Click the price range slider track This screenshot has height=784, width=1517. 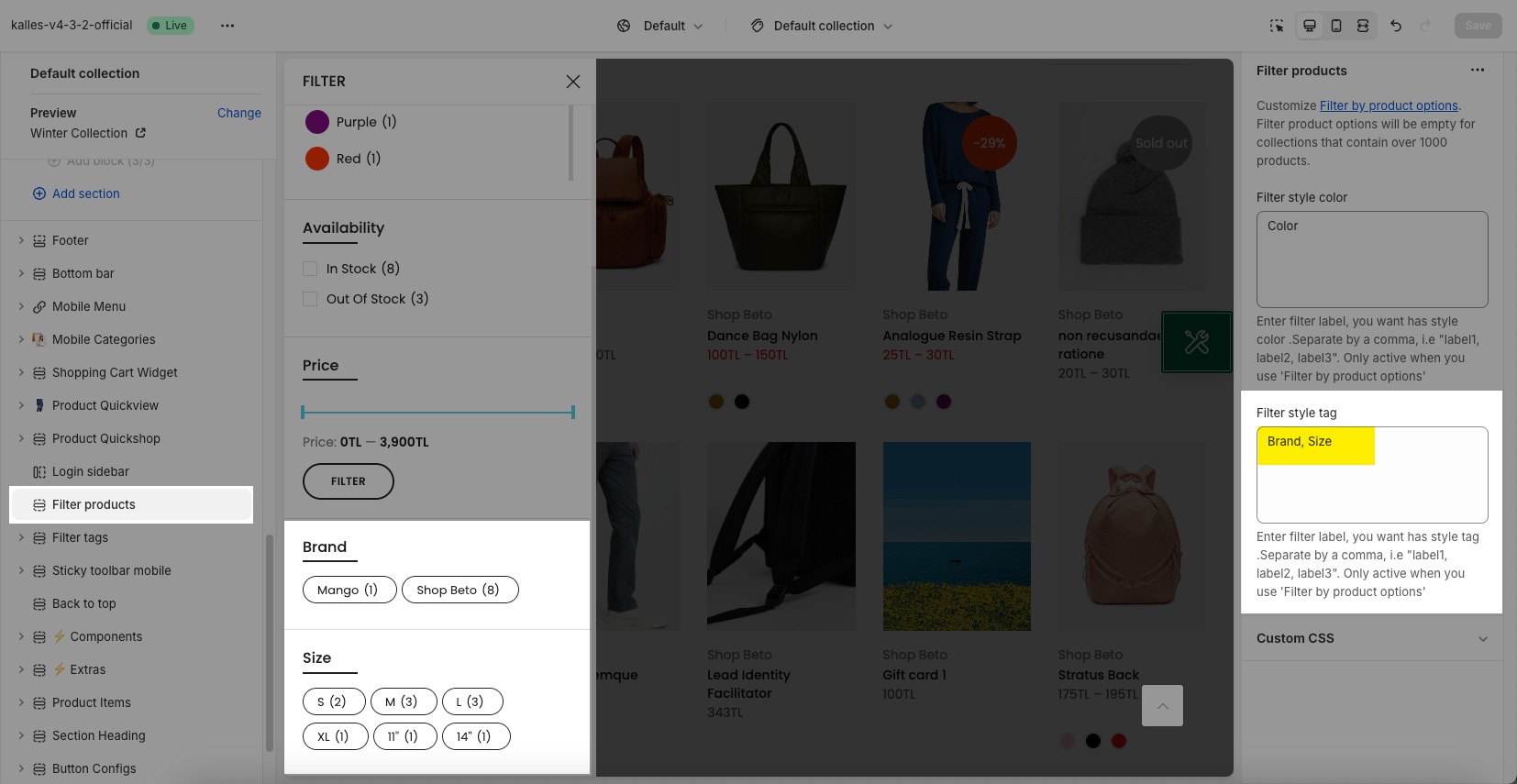click(x=437, y=413)
